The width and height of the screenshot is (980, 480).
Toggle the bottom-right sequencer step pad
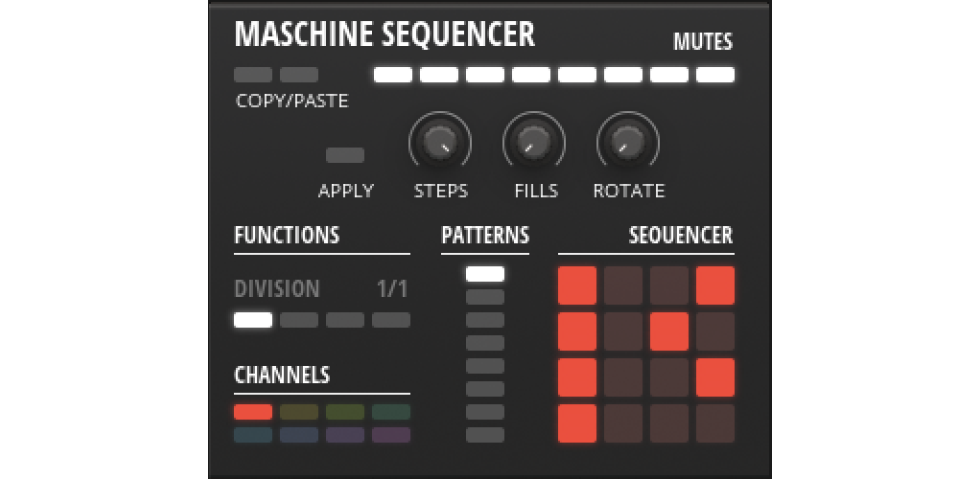coord(715,423)
